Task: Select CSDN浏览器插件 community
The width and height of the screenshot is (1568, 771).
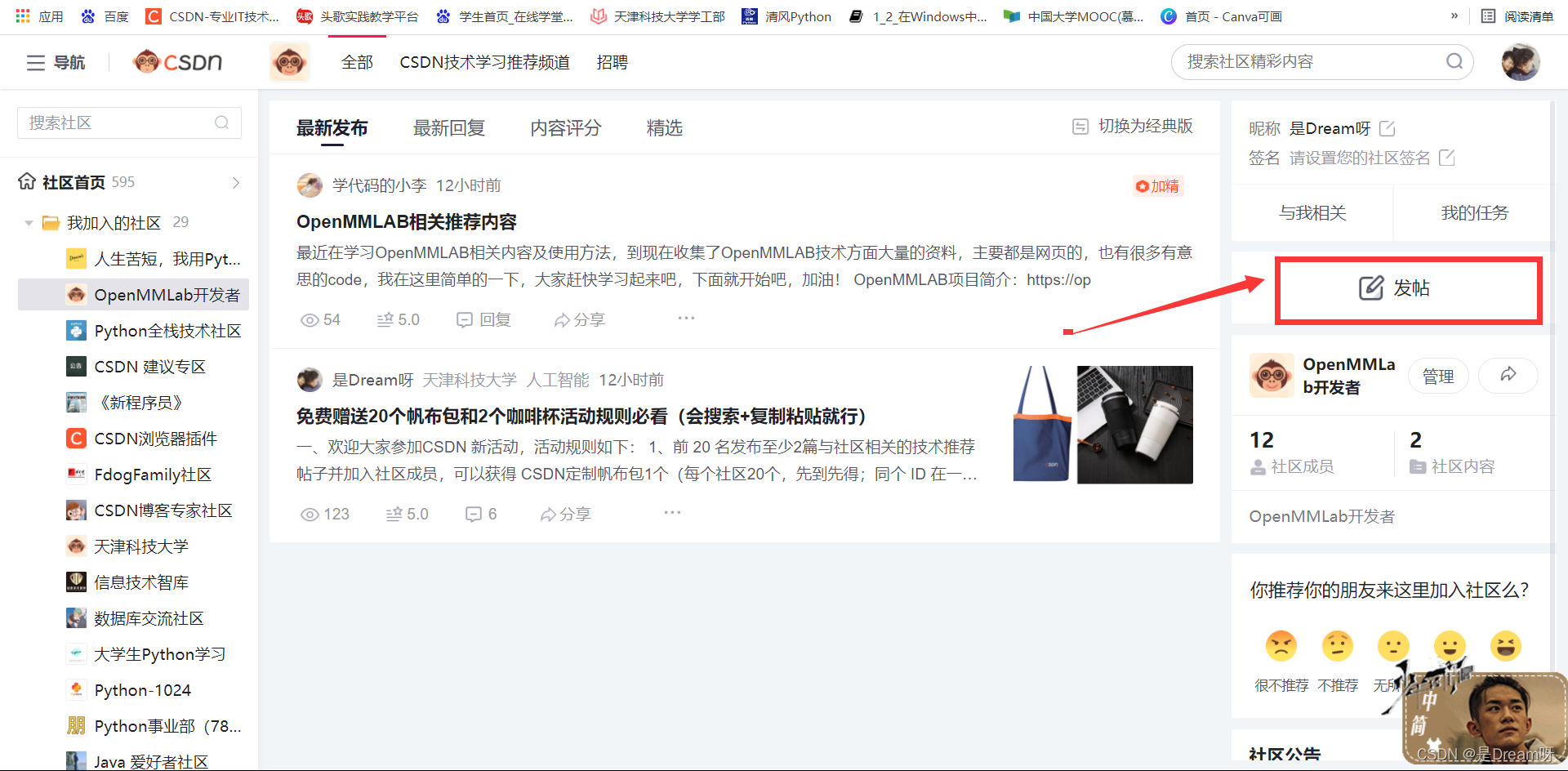Action: click(x=141, y=439)
